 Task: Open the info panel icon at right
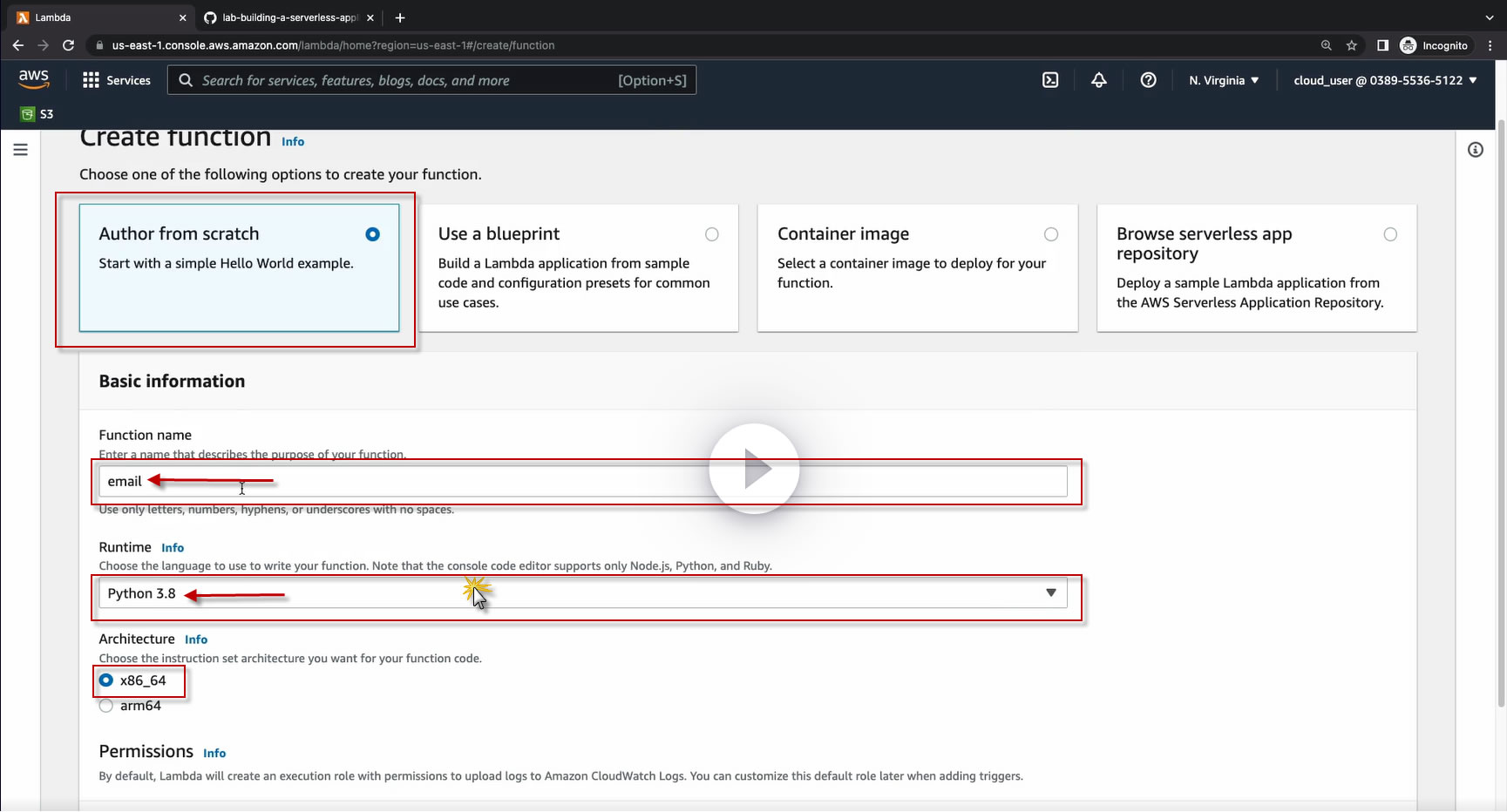point(1476,150)
